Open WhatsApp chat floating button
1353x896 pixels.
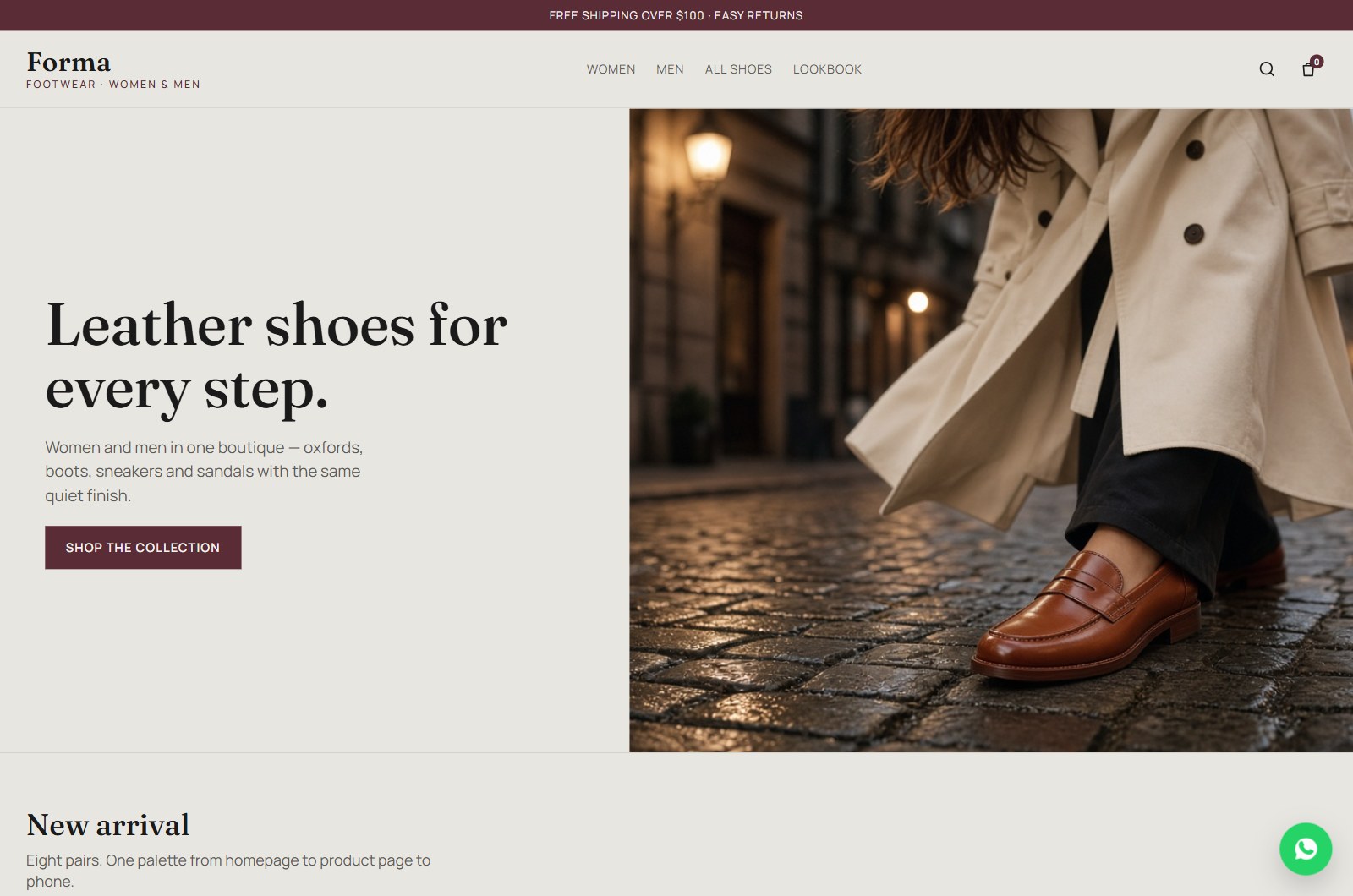coord(1306,849)
